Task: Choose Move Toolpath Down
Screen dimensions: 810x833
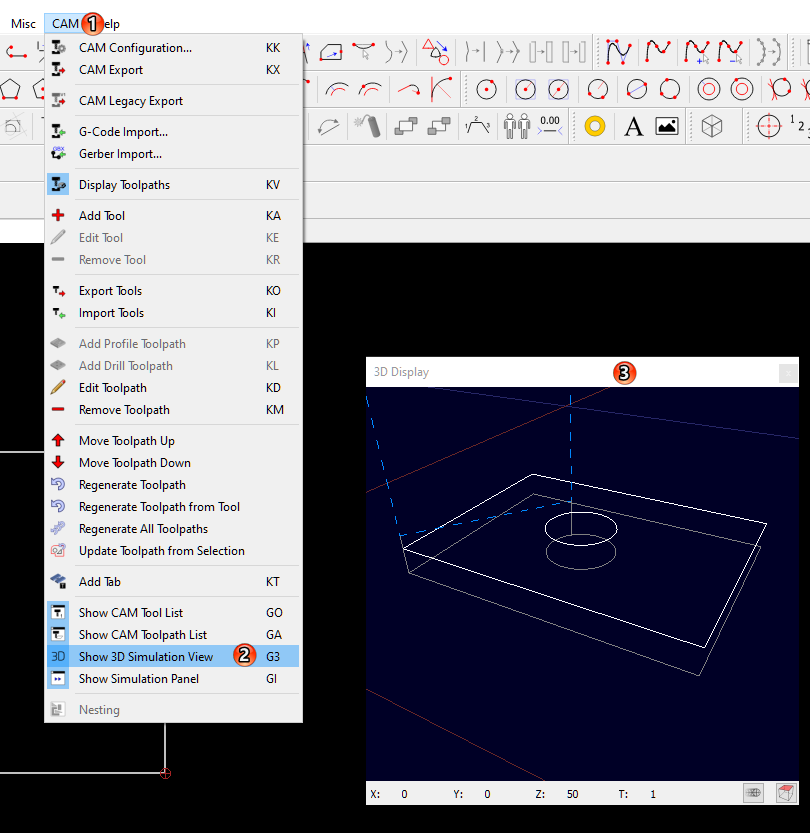Action: pyautogui.click(x=173, y=463)
